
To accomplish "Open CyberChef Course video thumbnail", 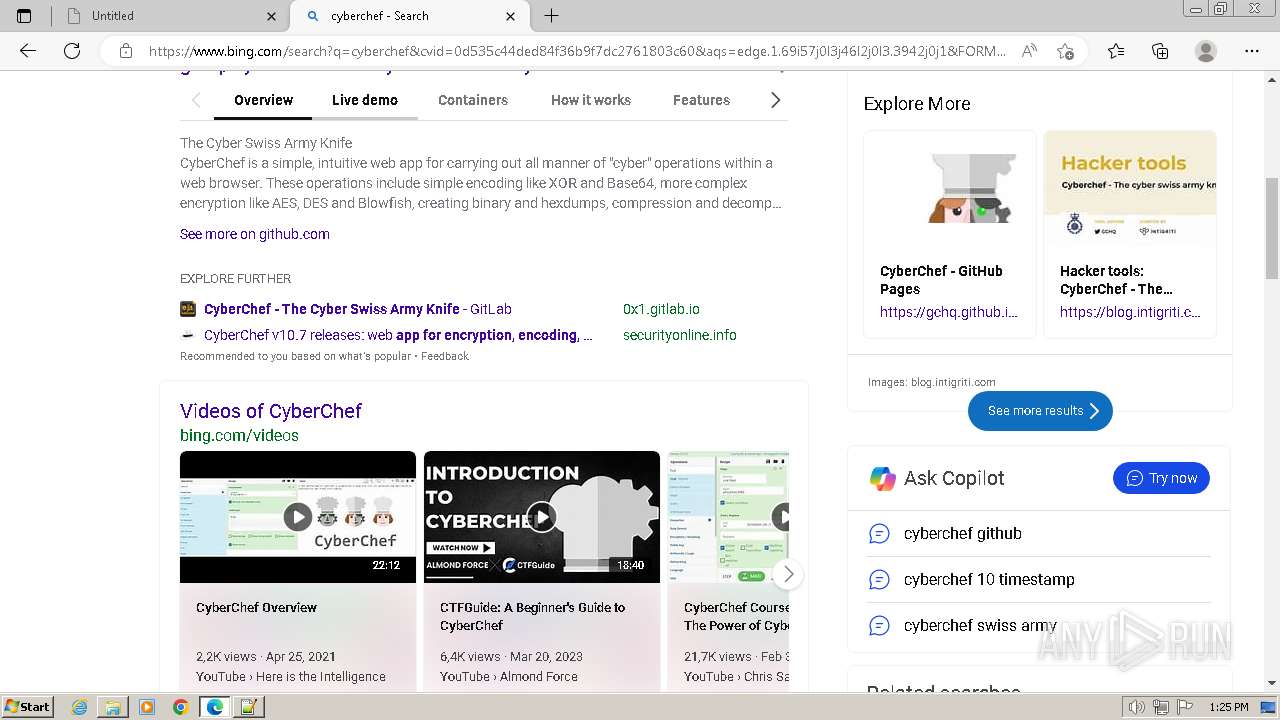I will (728, 517).
